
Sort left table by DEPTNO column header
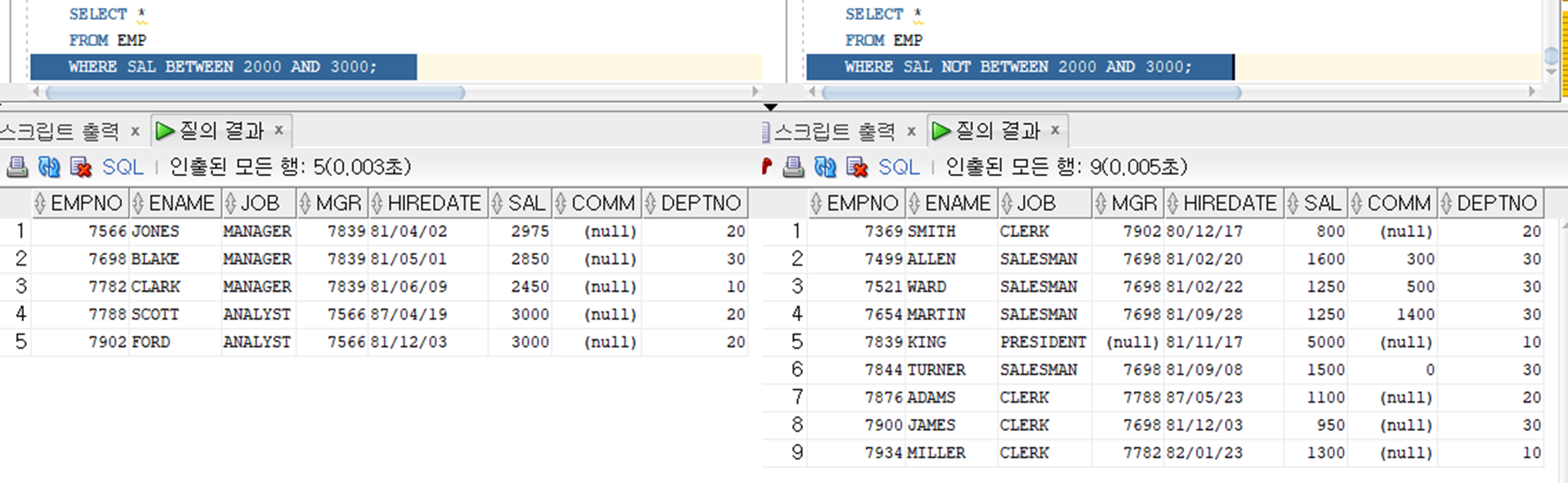pyautogui.click(x=694, y=203)
